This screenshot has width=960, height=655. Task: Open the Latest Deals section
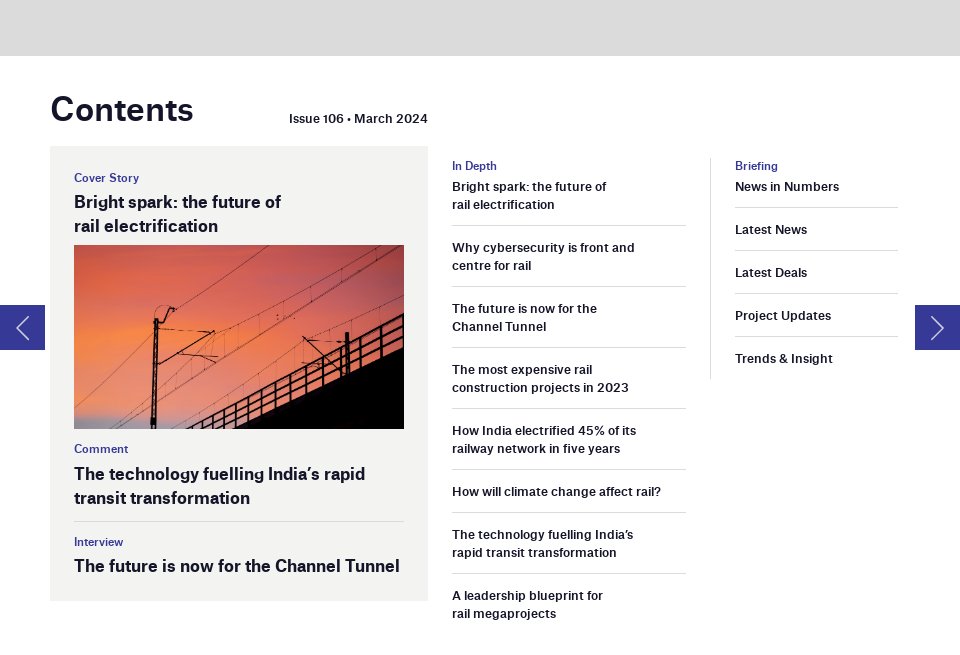click(x=768, y=273)
